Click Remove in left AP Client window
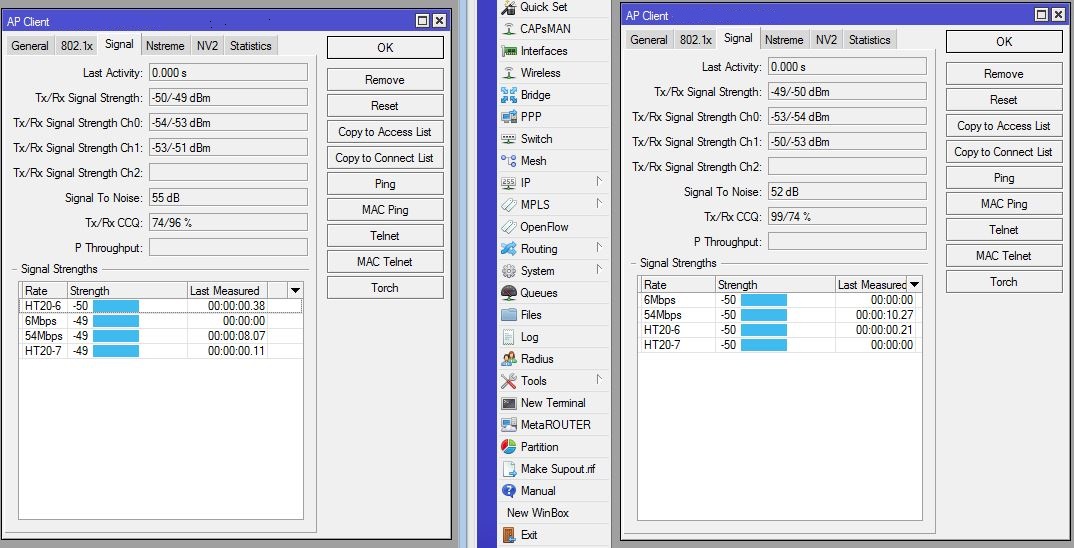This screenshot has height=548, width=1074. click(385, 79)
